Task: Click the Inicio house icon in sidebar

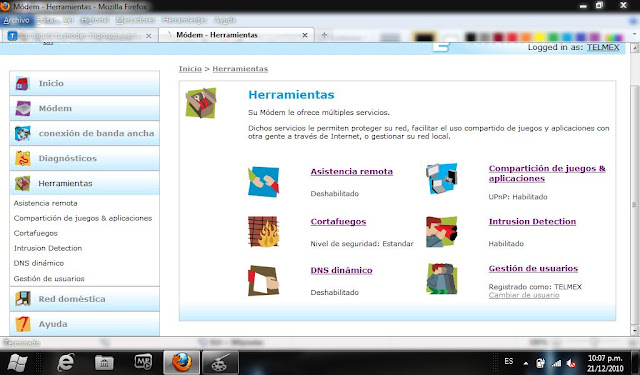Action: pos(22,83)
